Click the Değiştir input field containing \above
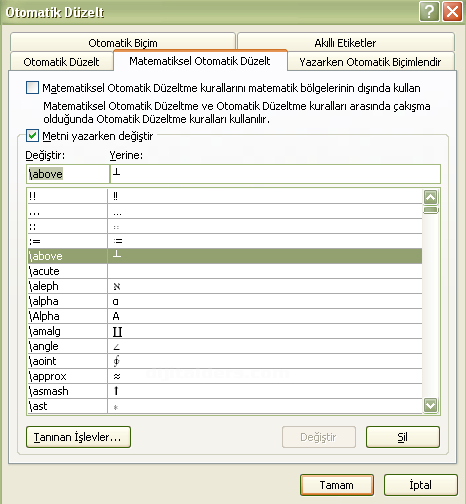This screenshot has height=504, width=466. 68,174
